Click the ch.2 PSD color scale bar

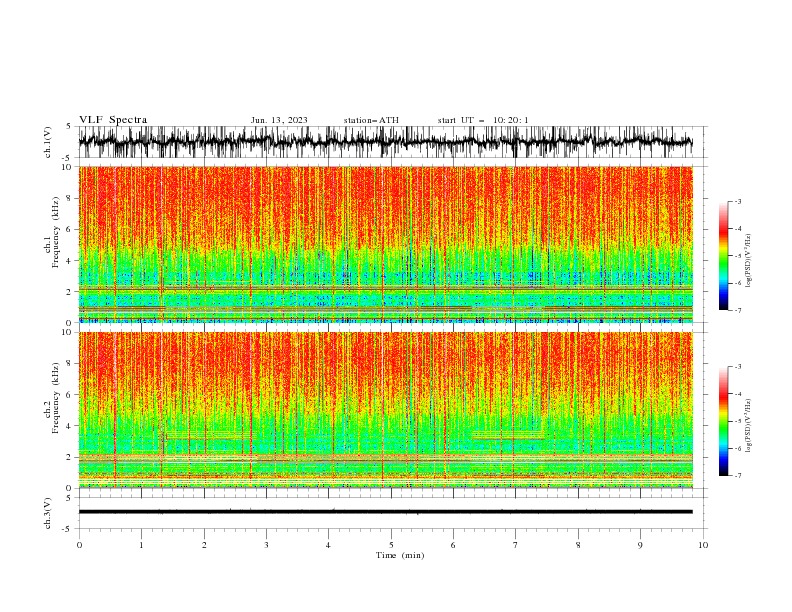pyautogui.click(x=723, y=421)
